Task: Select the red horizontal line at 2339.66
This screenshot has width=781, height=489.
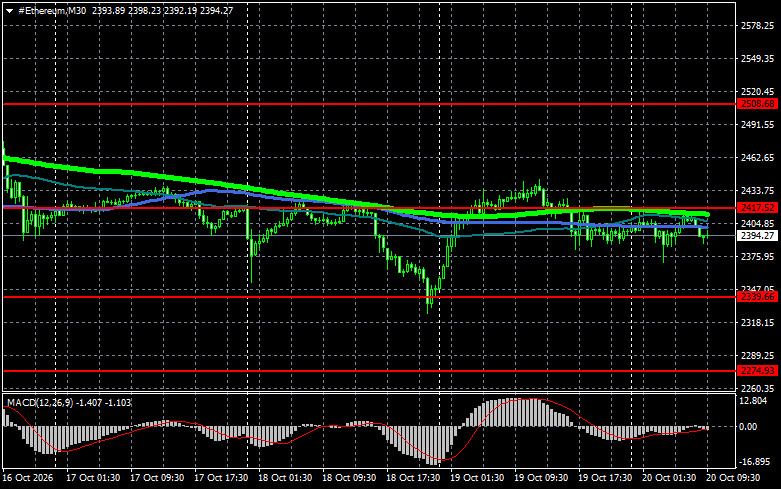Action: point(370,297)
